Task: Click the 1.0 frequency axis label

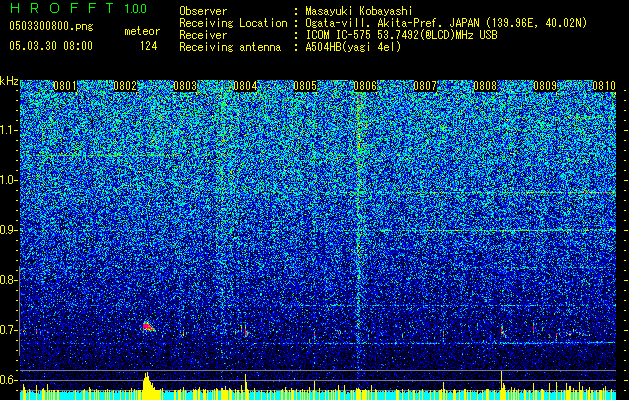Action: click(8, 180)
